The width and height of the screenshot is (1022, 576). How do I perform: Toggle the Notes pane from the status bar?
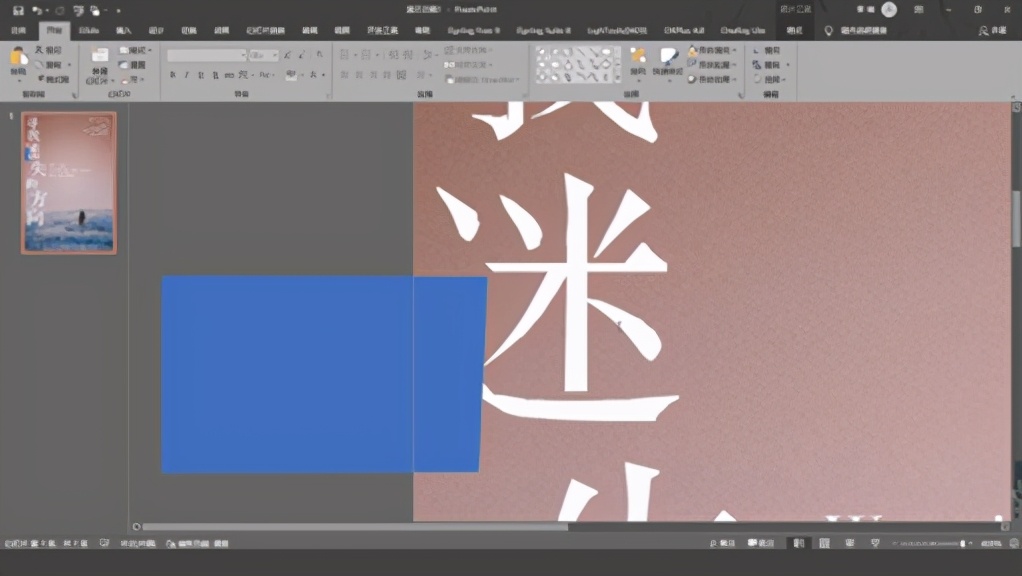[723, 543]
